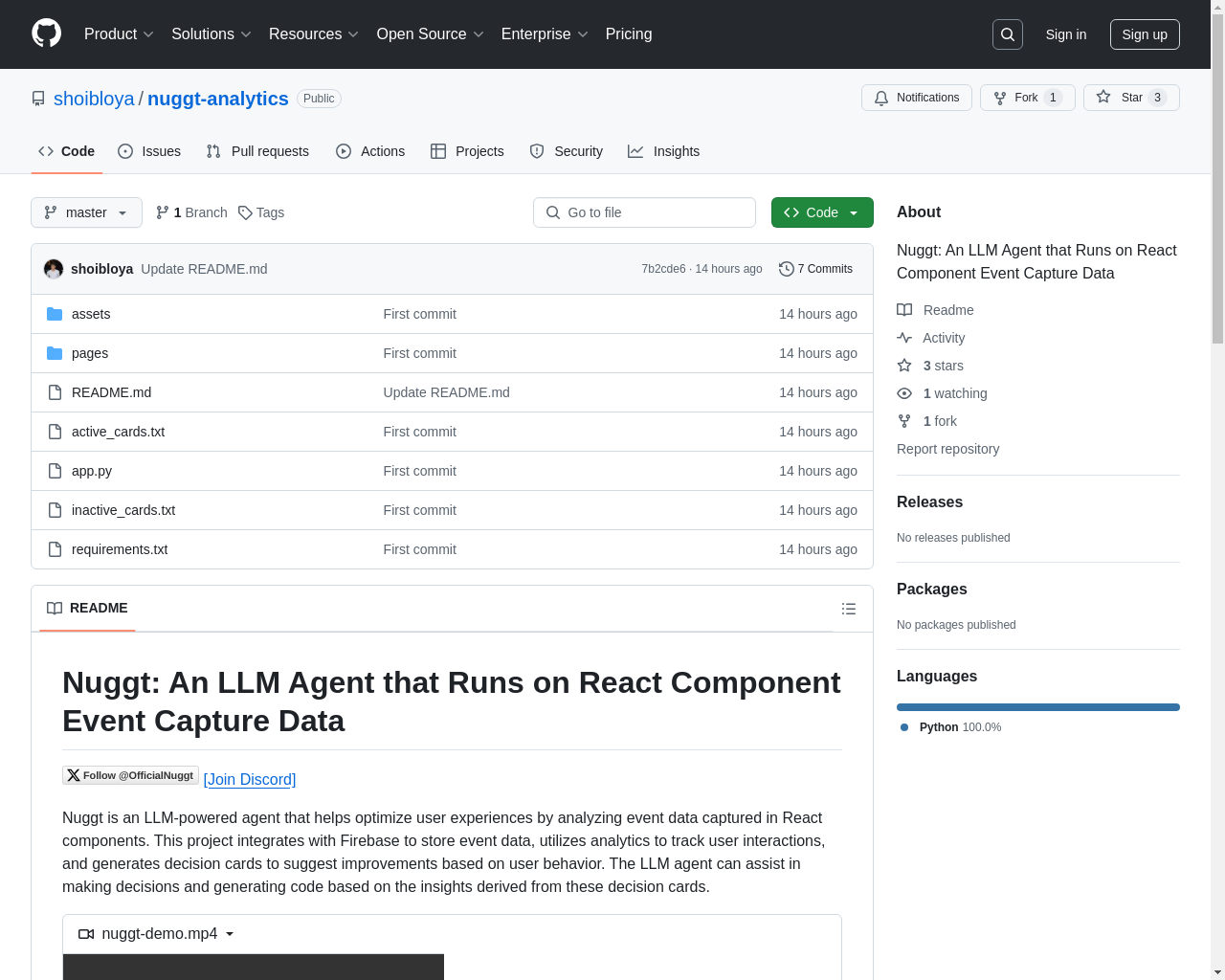
Task: Expand the Product menu
Action: point(119,34)
